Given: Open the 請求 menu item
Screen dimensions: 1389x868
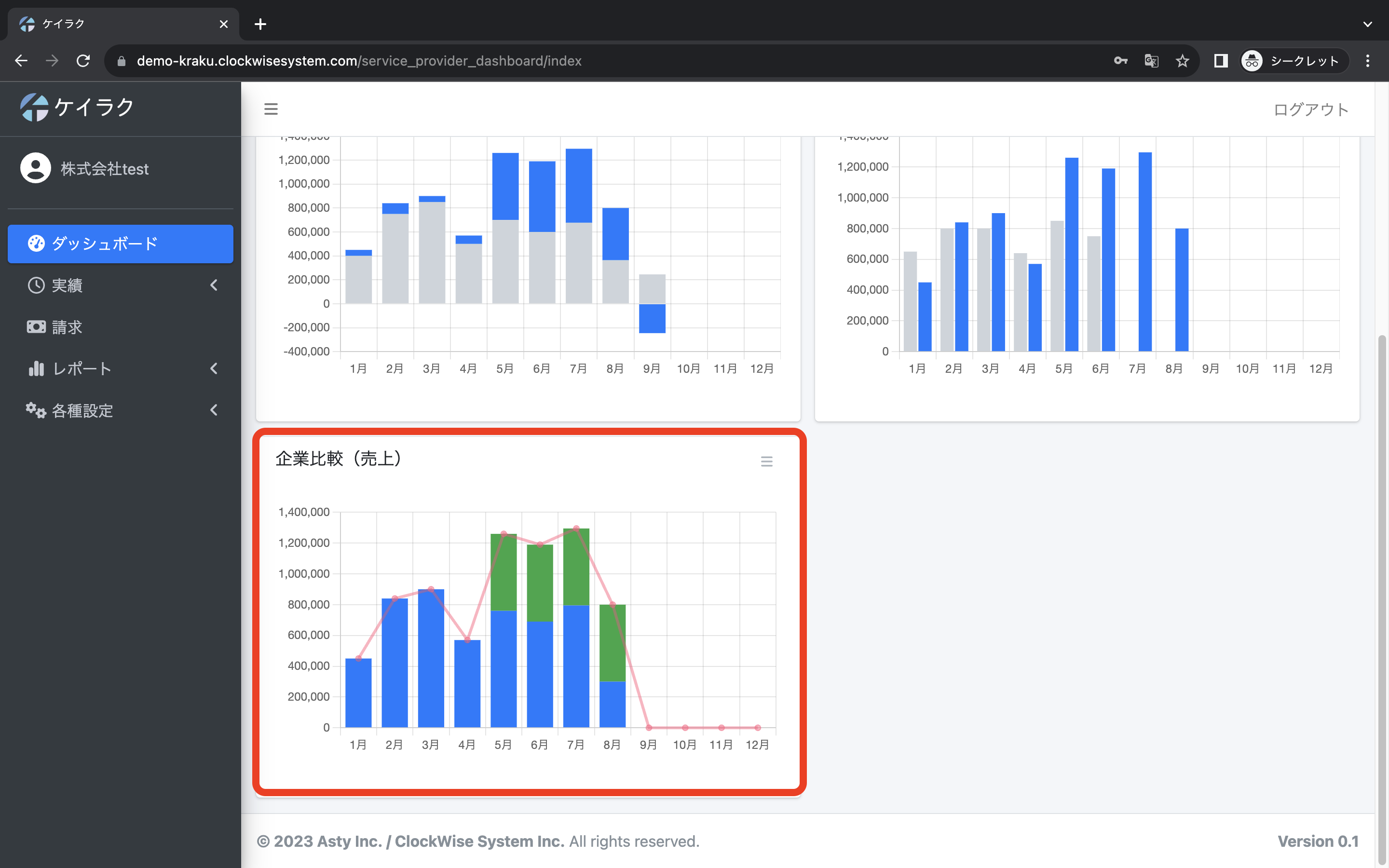Looking at the screenshot, I should tap(121, 327).
